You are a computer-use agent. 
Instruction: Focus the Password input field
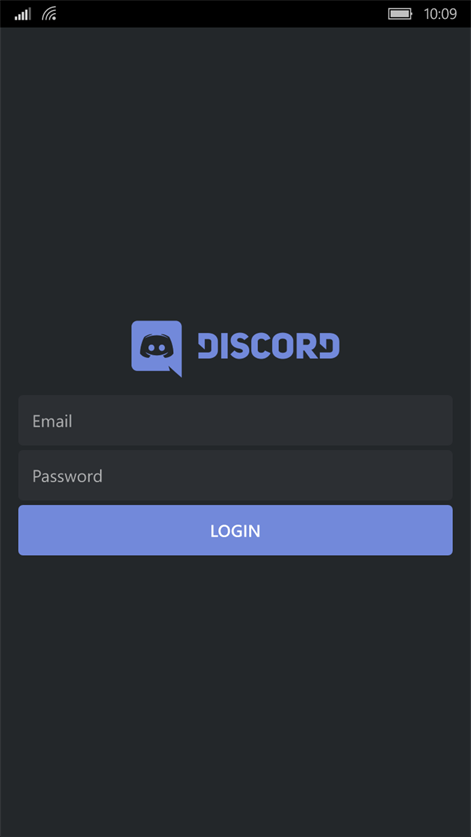(236, 475)
